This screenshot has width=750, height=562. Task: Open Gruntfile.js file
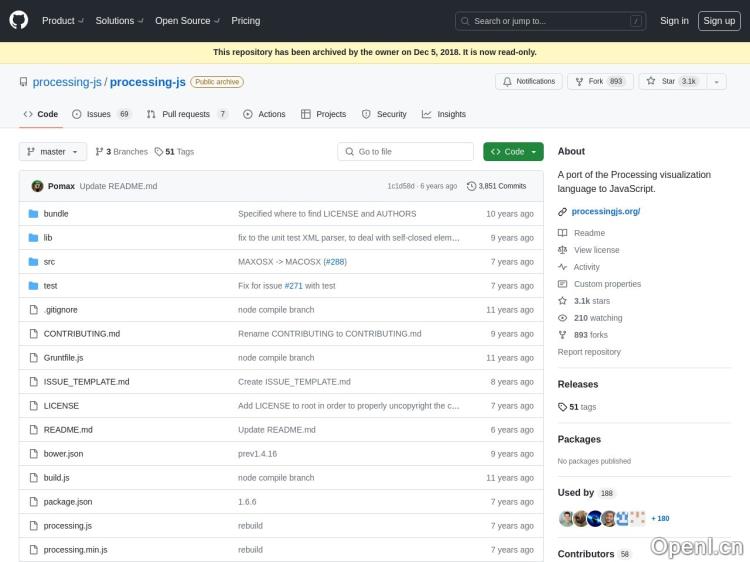point(63,358)
